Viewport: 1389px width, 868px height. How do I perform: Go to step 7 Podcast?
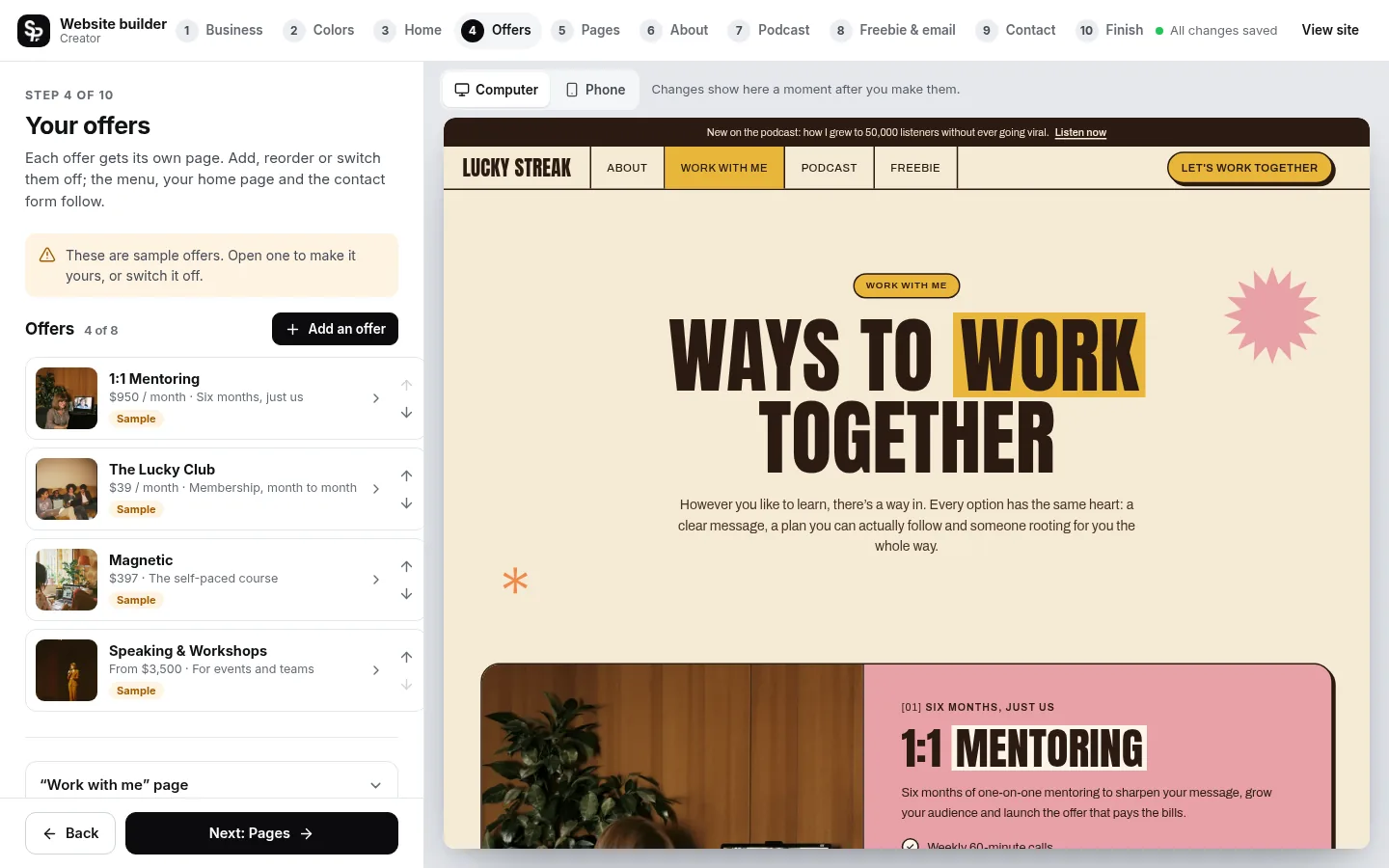pos(770,30)
